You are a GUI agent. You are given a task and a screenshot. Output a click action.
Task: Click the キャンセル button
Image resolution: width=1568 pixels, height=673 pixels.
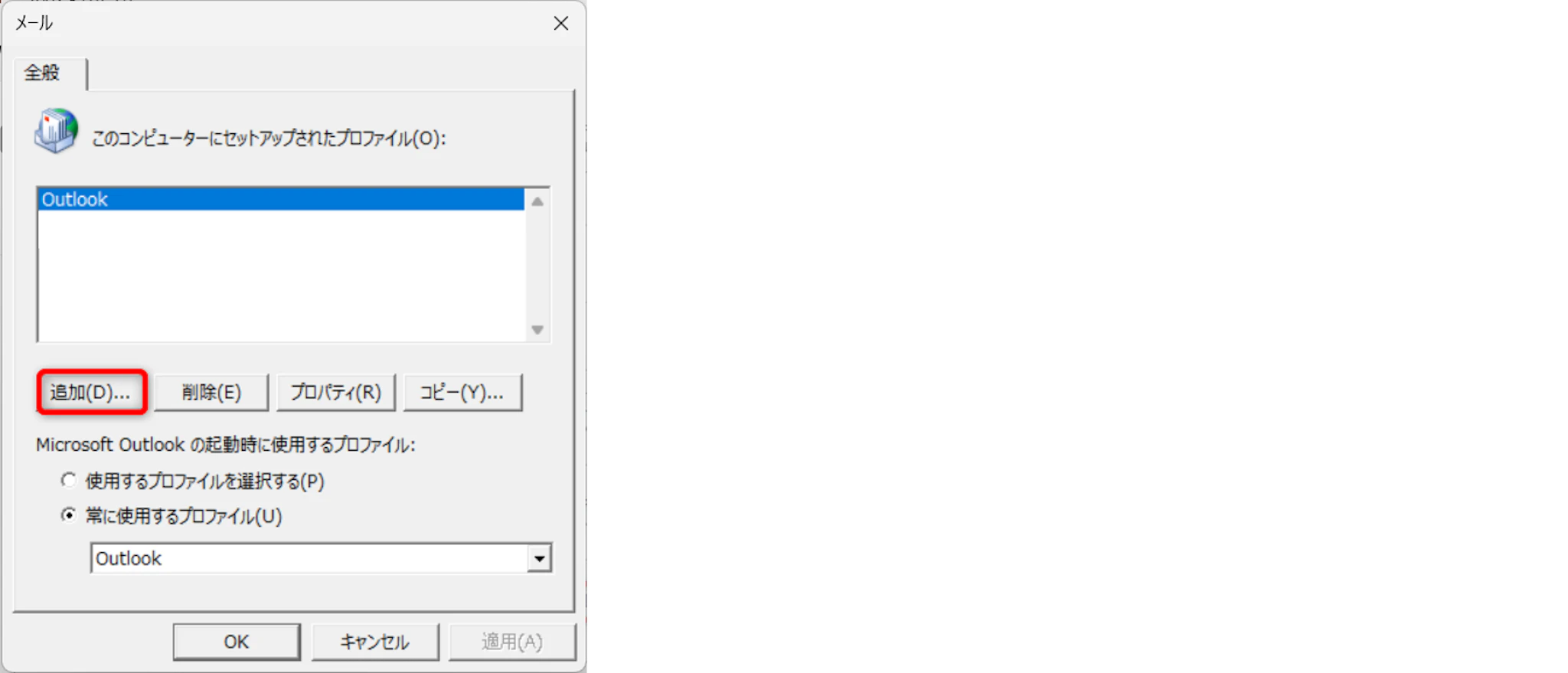coord(374,642)
